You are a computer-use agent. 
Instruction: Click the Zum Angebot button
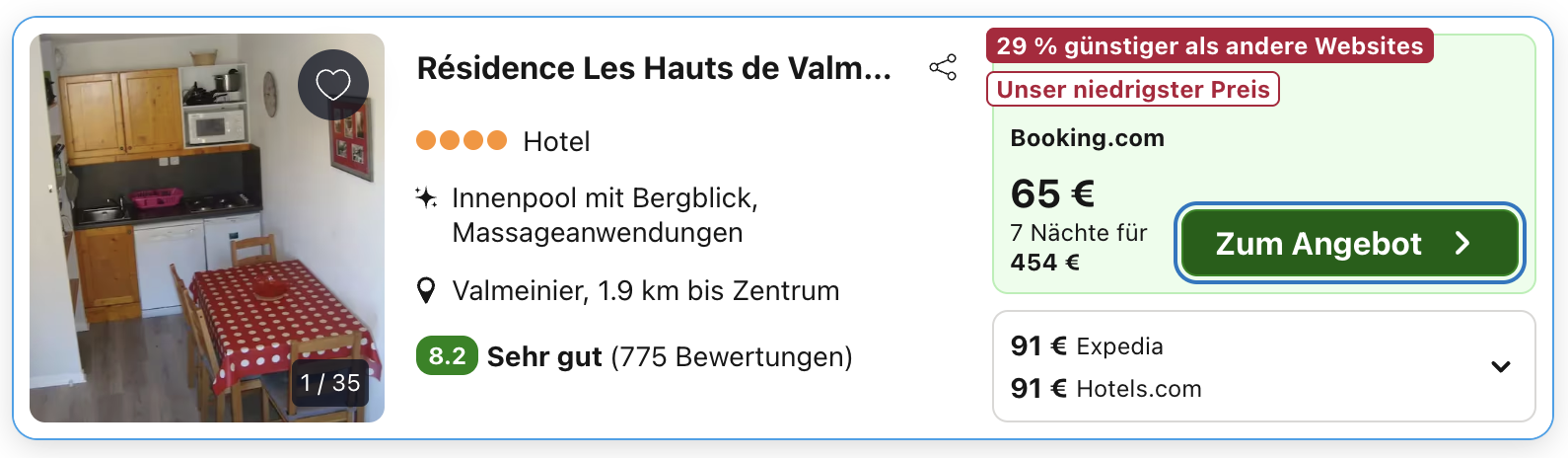pyautogui.click(x=1348, y=244)
